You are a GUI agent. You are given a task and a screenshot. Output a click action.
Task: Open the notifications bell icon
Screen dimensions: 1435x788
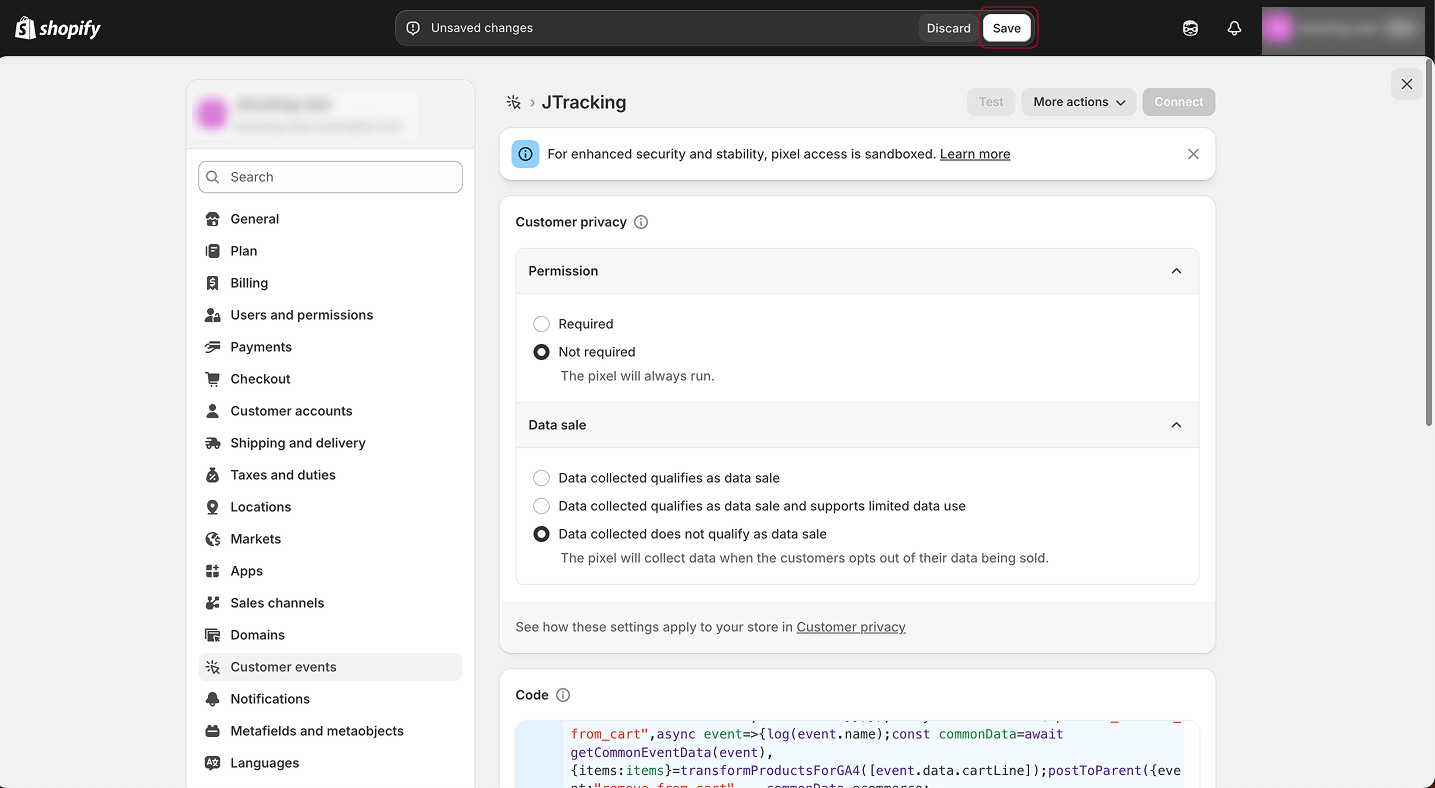point(1234,28)
